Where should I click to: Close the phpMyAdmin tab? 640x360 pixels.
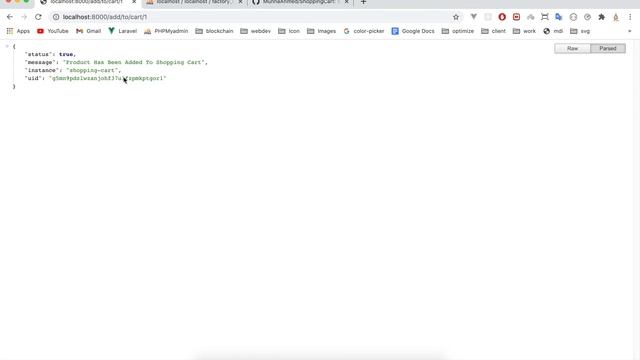point(240,2)
